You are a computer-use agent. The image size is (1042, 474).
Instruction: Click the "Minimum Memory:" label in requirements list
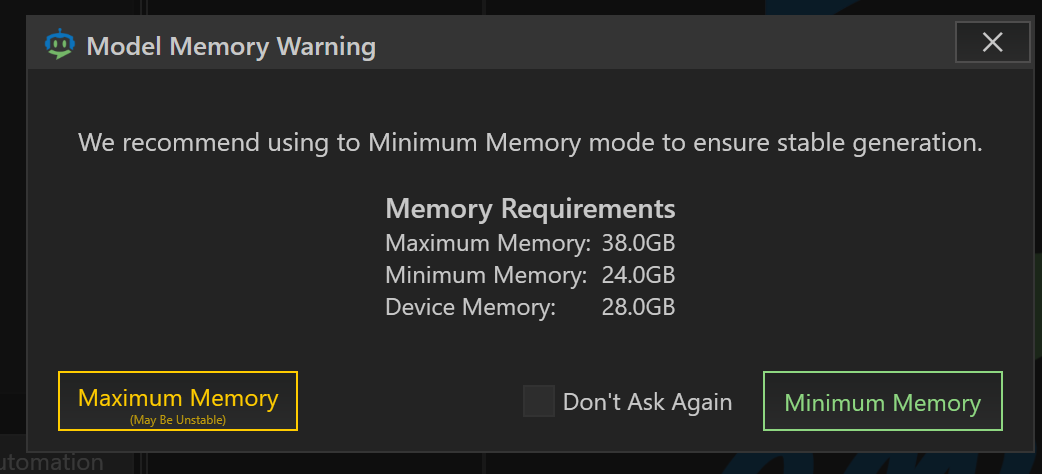tap(486, 275)
